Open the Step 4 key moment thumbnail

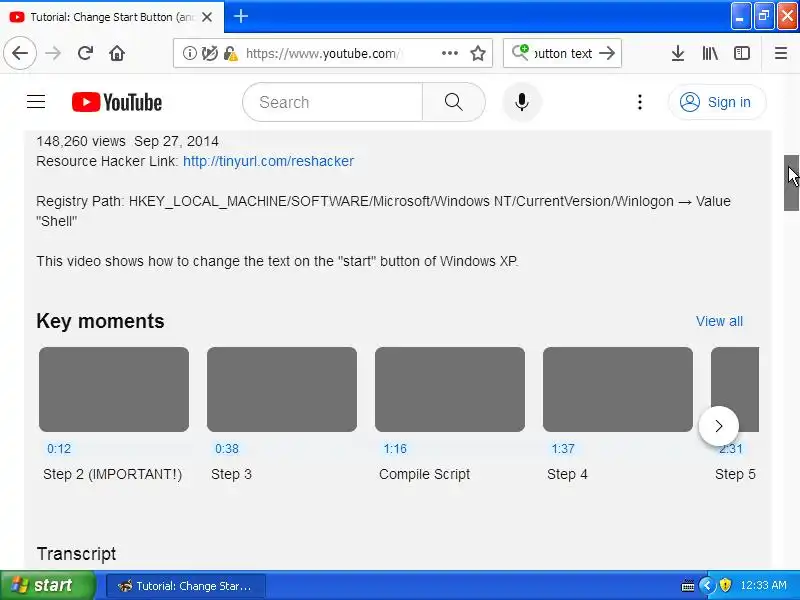coord(618,389)
